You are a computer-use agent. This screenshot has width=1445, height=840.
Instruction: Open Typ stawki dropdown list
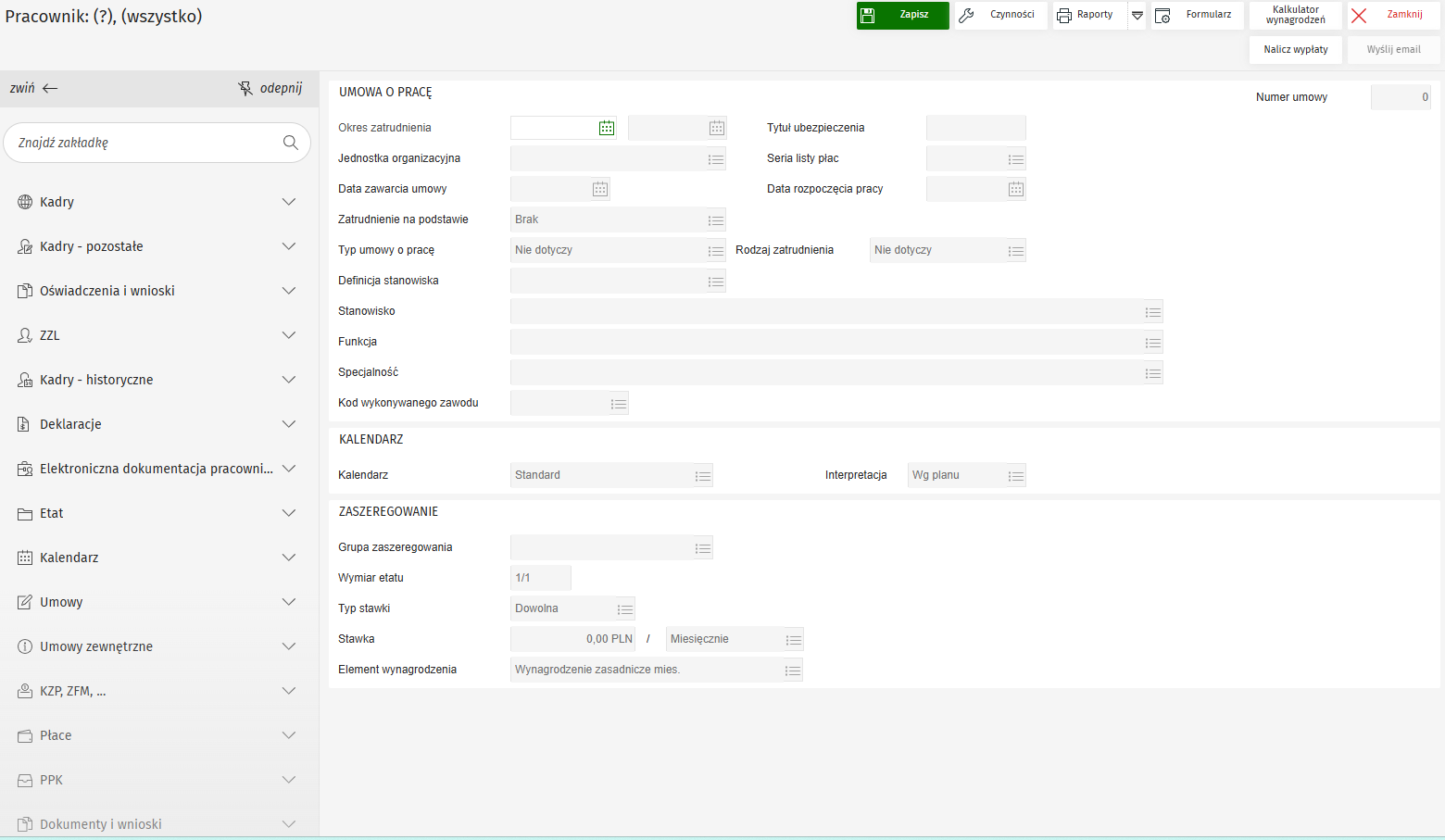tap(625, 609)
